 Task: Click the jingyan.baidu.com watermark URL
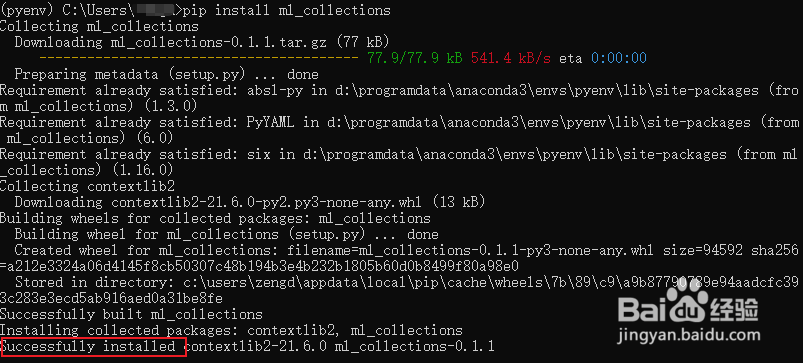pos(690,337)
